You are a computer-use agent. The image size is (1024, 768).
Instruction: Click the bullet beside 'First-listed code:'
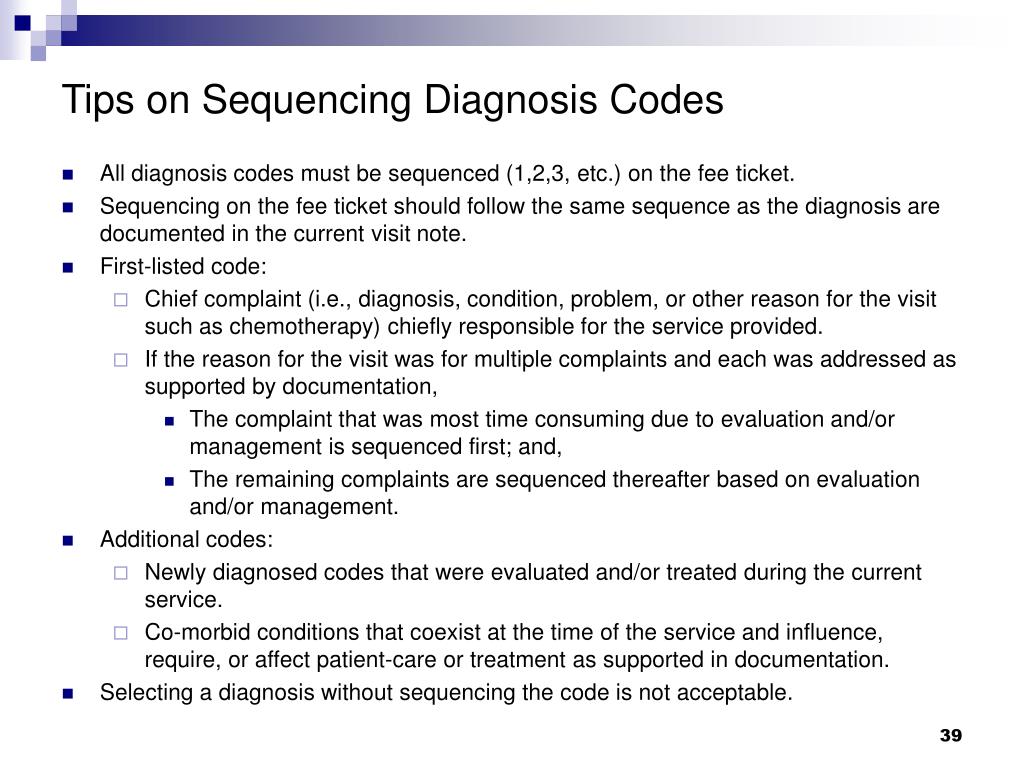[x=68, y=268]
